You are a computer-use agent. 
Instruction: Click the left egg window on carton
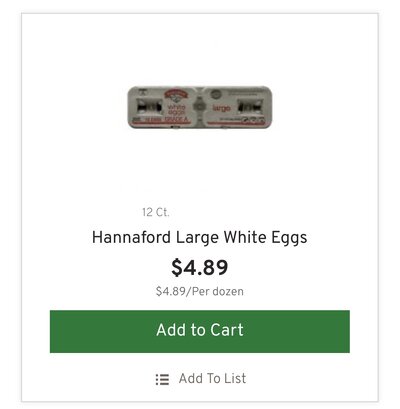click(149, 107)
